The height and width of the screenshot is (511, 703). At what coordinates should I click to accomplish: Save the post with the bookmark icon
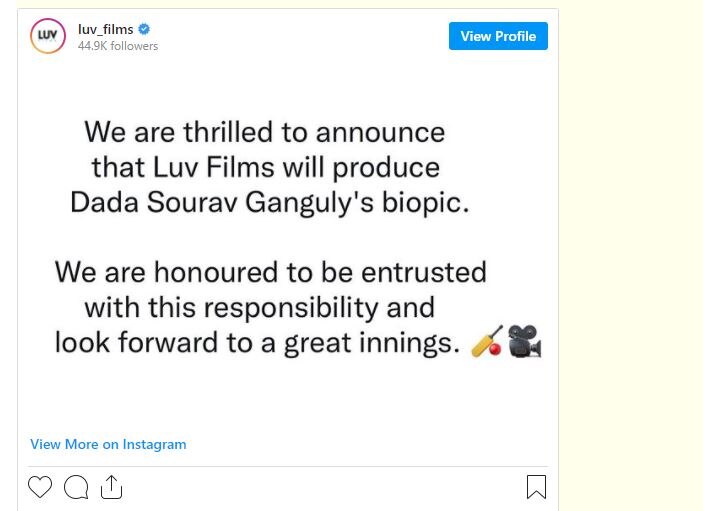pyautogui.click(x=536, y=487)
